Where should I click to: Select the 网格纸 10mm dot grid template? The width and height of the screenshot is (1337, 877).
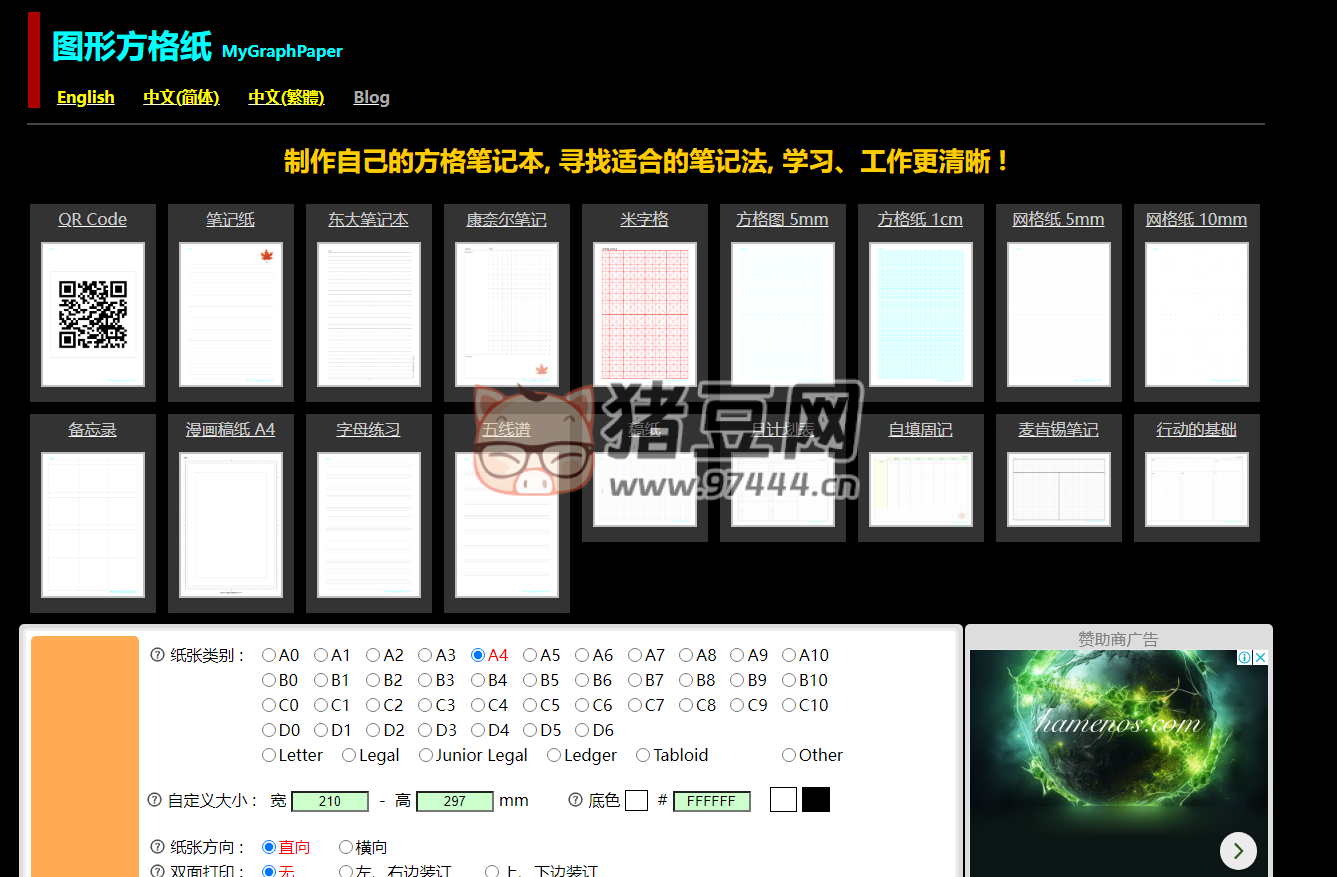coord(1196,313)
